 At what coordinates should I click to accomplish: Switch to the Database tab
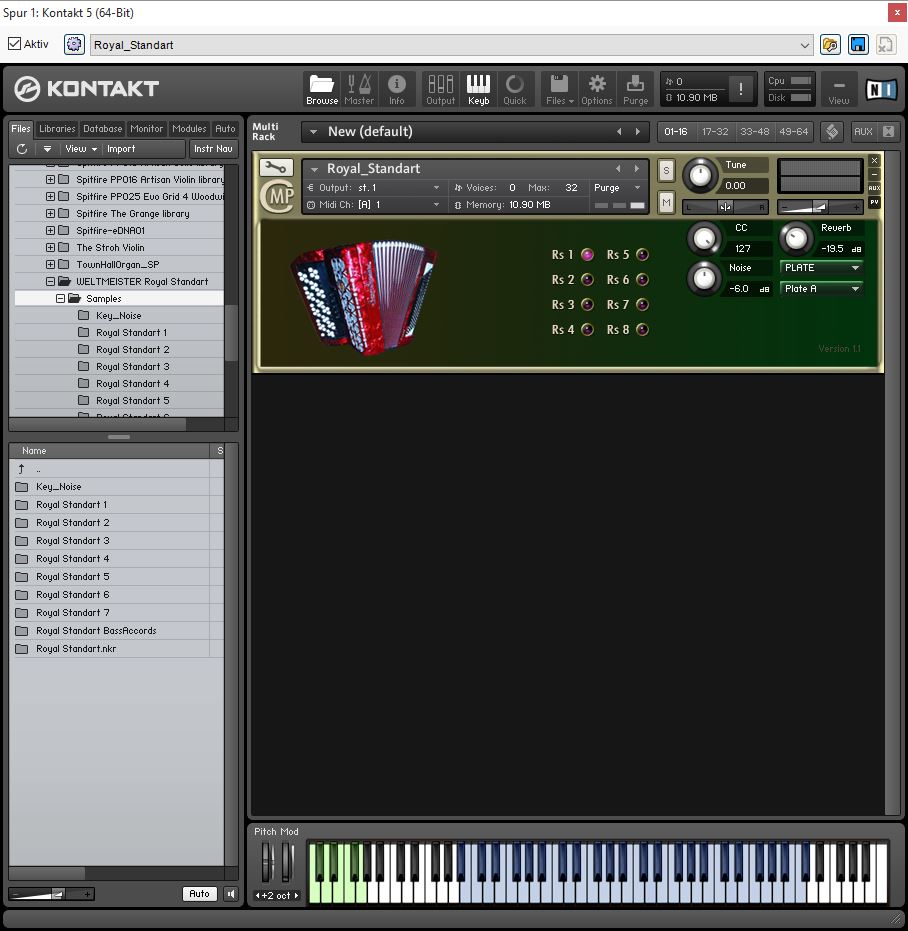(102, 128)
